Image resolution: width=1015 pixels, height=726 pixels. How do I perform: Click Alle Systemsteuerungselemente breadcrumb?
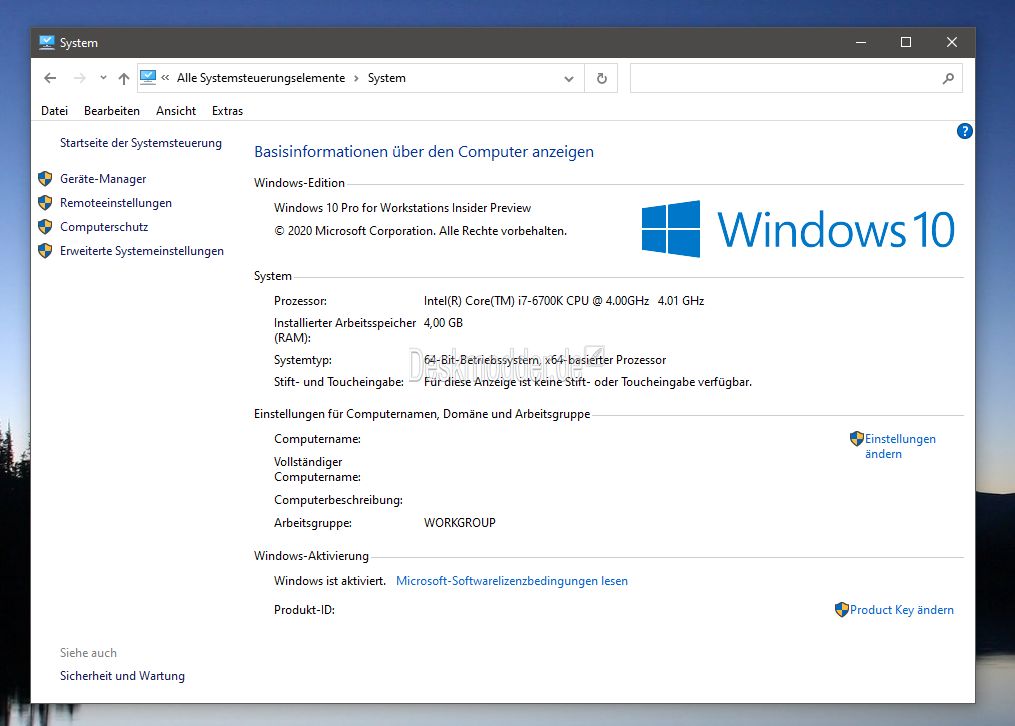[261, 78]
